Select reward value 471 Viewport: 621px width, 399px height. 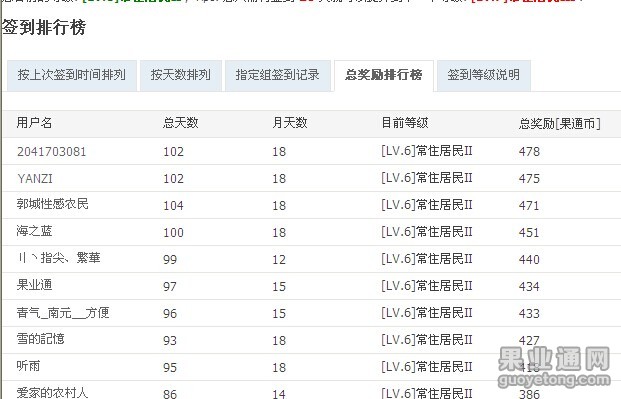click(529, 206)
